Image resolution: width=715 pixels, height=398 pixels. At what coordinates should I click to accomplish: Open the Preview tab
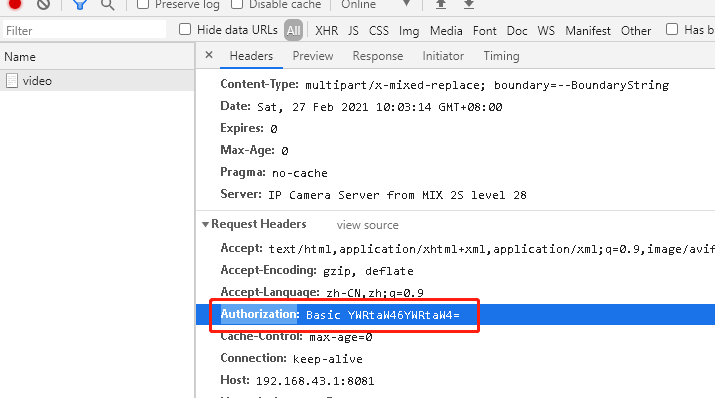pos(313,56)
